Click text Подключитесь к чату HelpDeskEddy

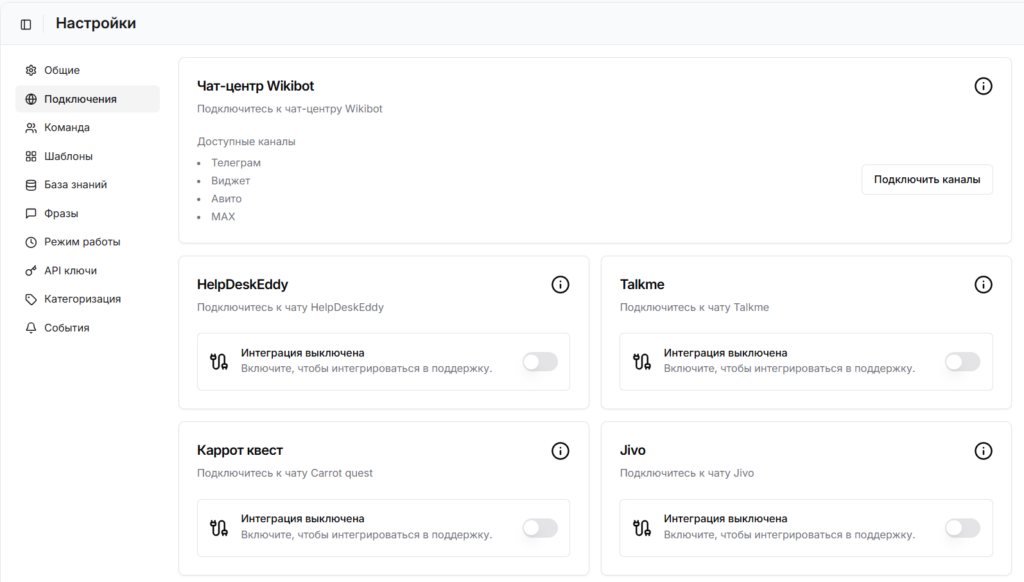pyautogui.click(x=291, y=307)
